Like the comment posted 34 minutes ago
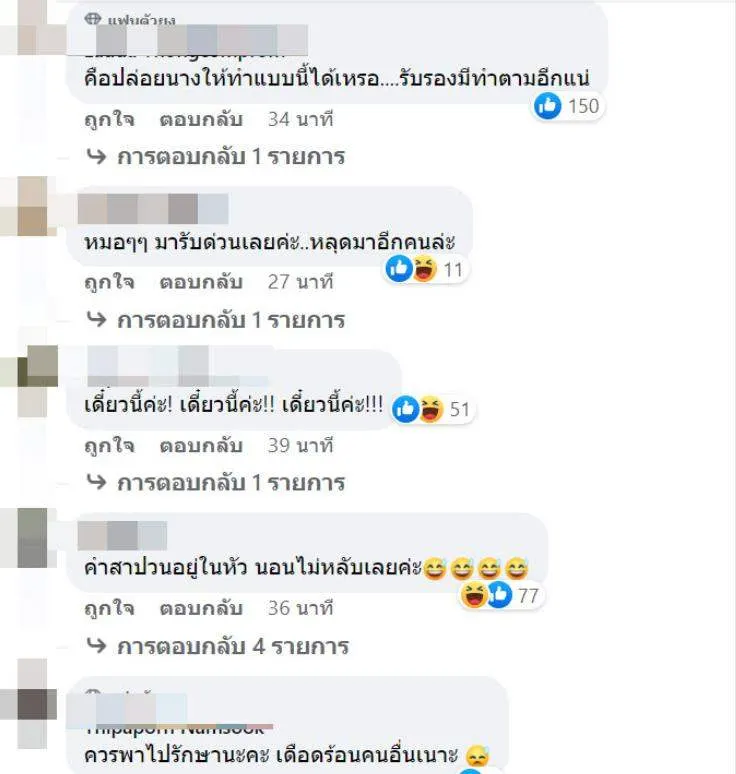 pyautogui.click(x=109, y=119)
